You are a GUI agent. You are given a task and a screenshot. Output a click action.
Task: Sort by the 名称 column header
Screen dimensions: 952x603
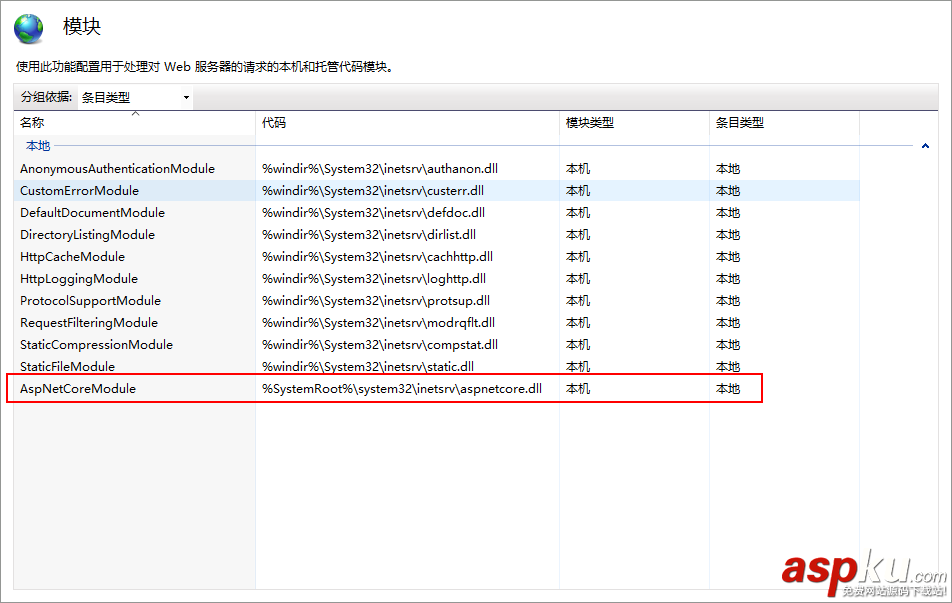coord(134,123)
